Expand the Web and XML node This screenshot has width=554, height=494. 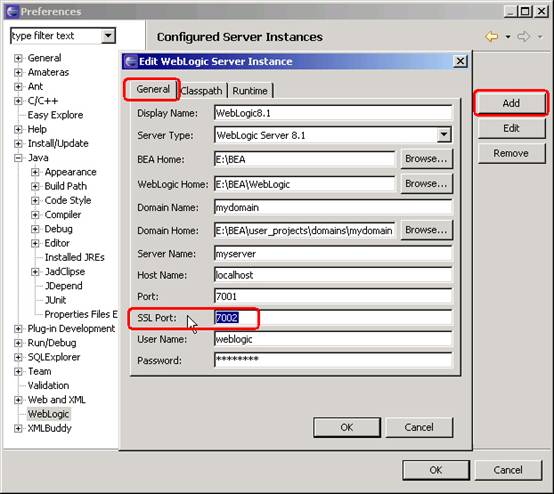point(18,400)
